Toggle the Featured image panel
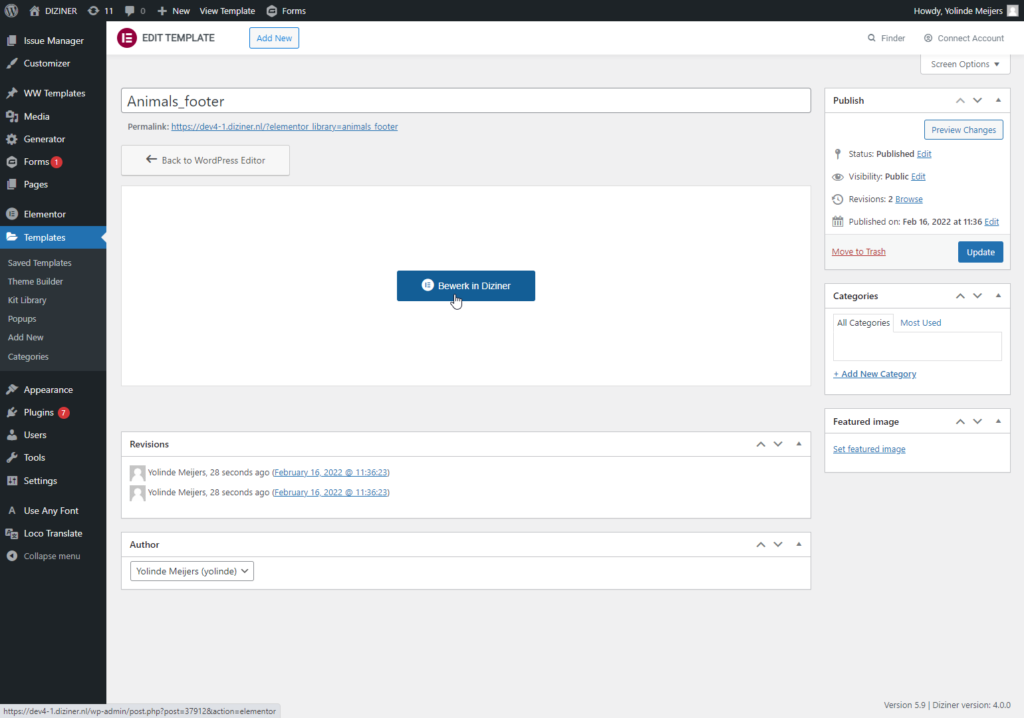1024x718 pixels. pyautogui.click(x=998, y=422)
